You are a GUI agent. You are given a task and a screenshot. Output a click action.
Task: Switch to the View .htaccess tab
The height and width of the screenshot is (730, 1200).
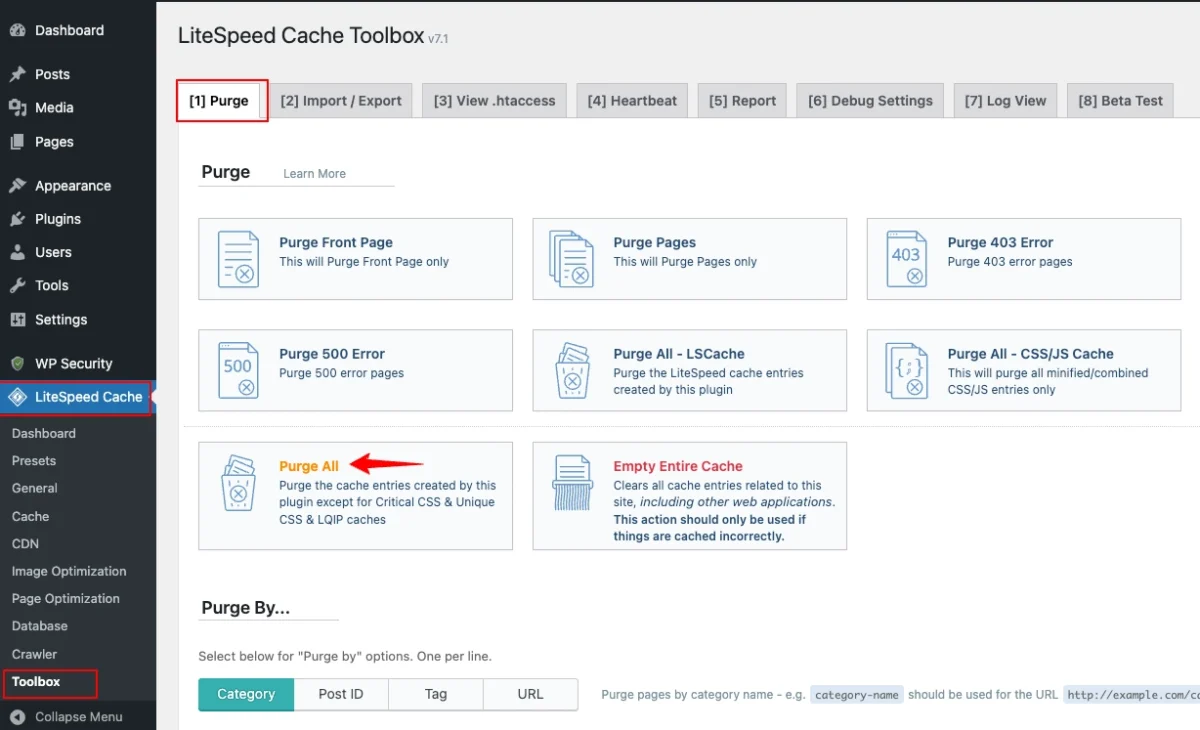[495, 101]
